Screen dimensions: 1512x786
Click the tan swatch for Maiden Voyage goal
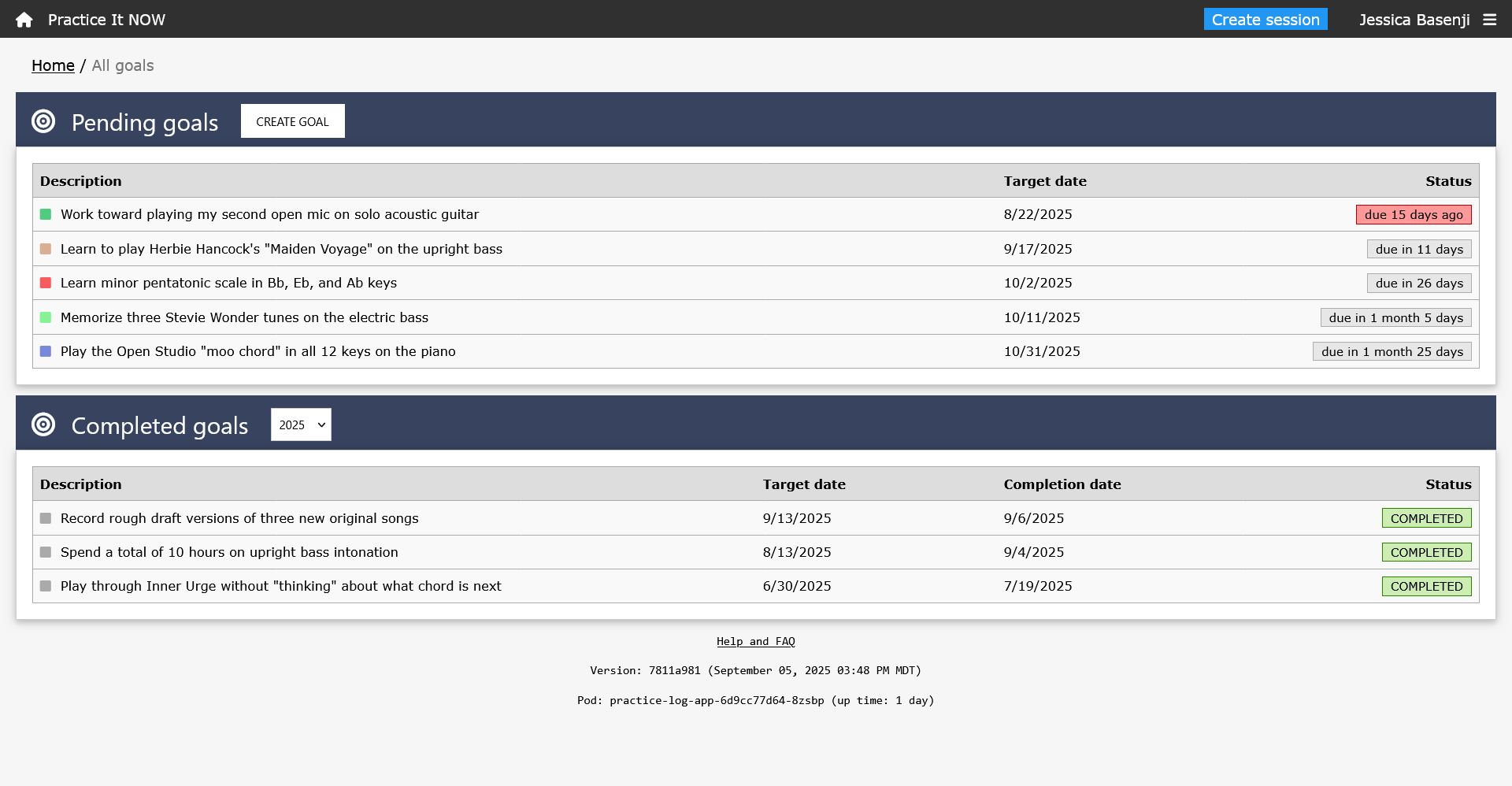[x=46, y=249]
